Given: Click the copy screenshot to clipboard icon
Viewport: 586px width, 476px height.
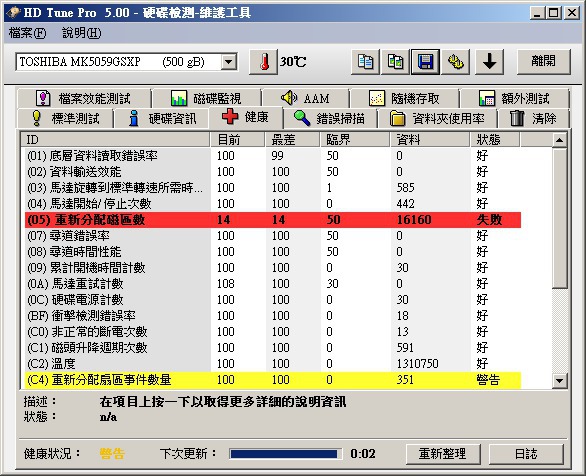Looking at the screenshot, I should (395, 62).
